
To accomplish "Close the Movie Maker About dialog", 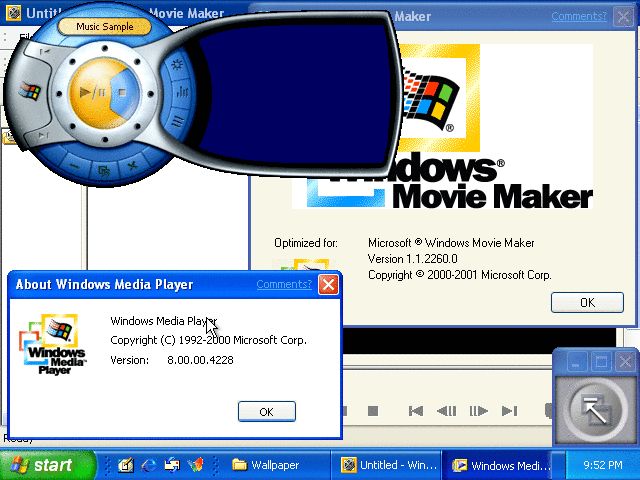I will [624, 17].
